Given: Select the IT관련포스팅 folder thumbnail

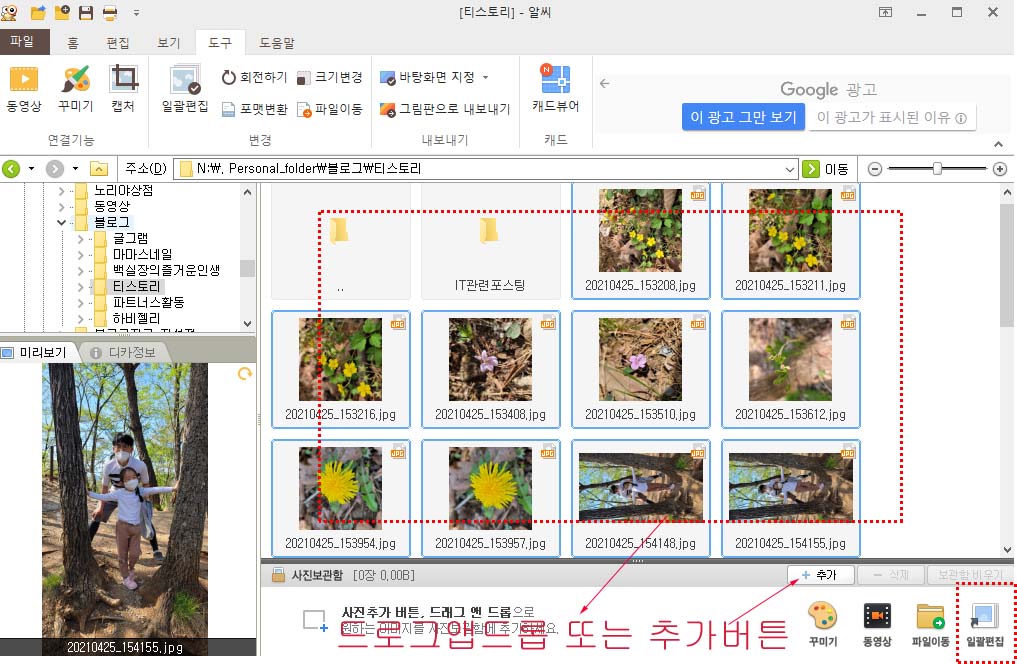Looking at the screenshot, I should (490, 241).
